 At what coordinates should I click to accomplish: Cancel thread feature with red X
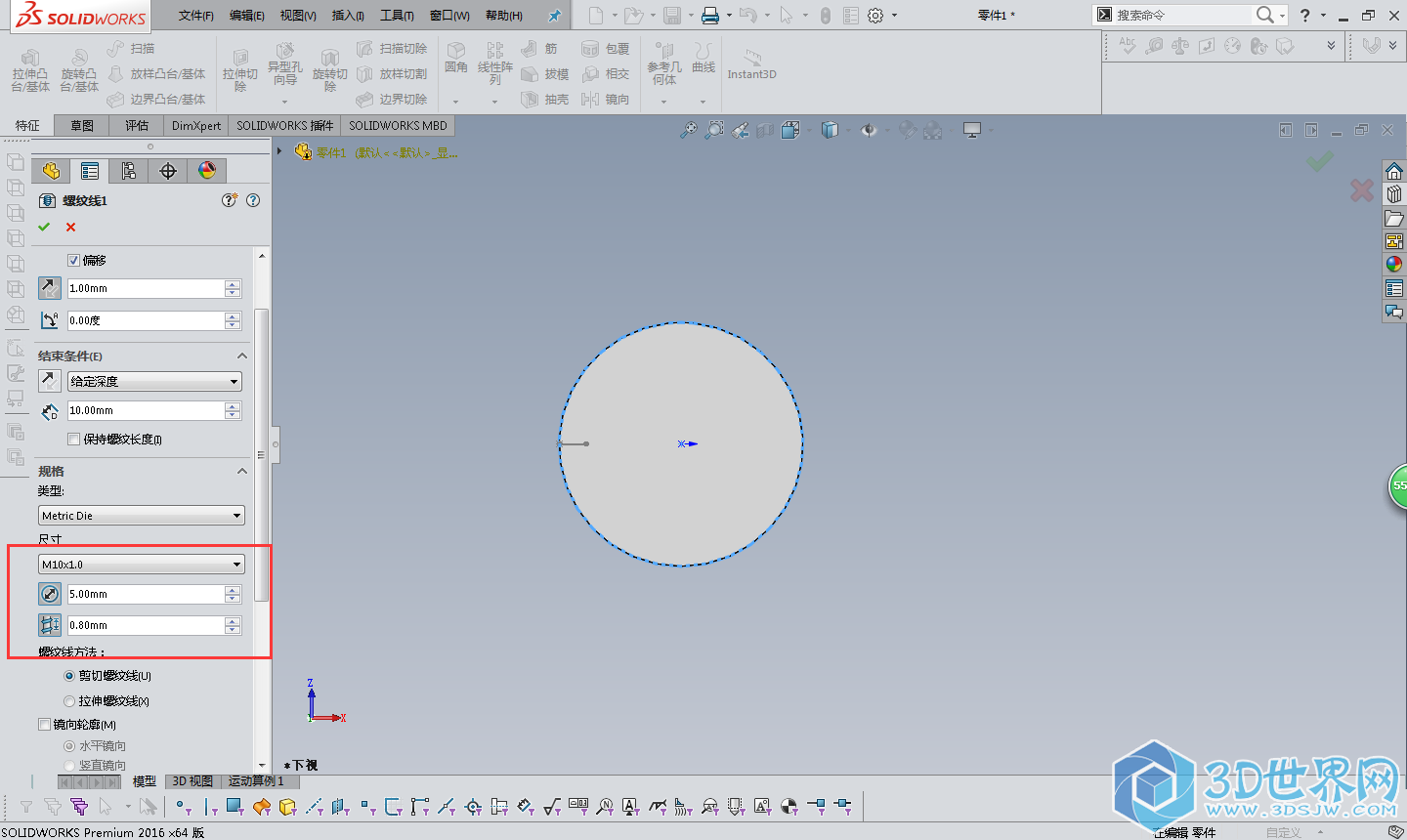70,227
